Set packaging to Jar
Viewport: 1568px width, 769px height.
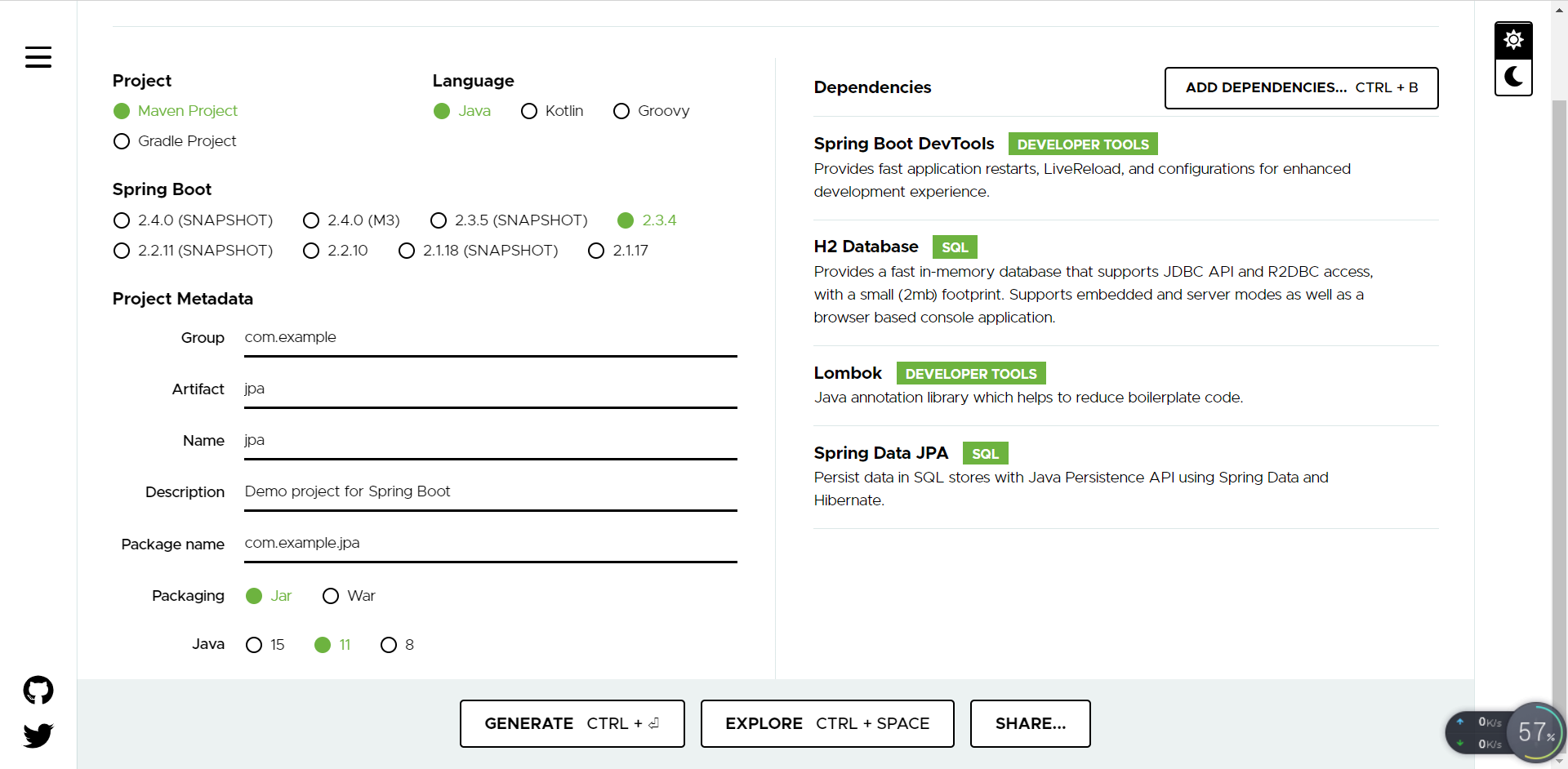(x=269, y=596)
